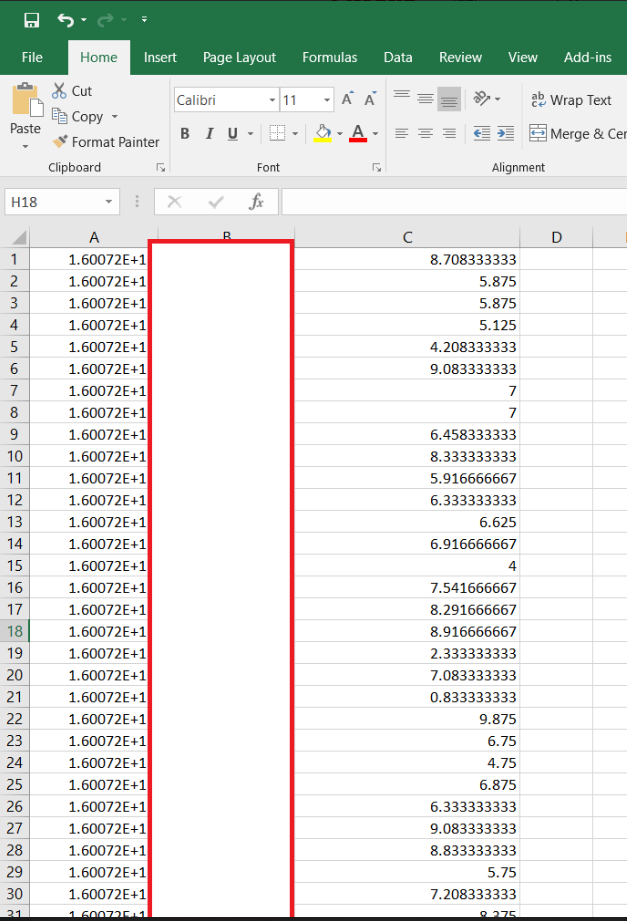Click Middle Align icon
Screen dimensions: 627x921
point(425,99)
